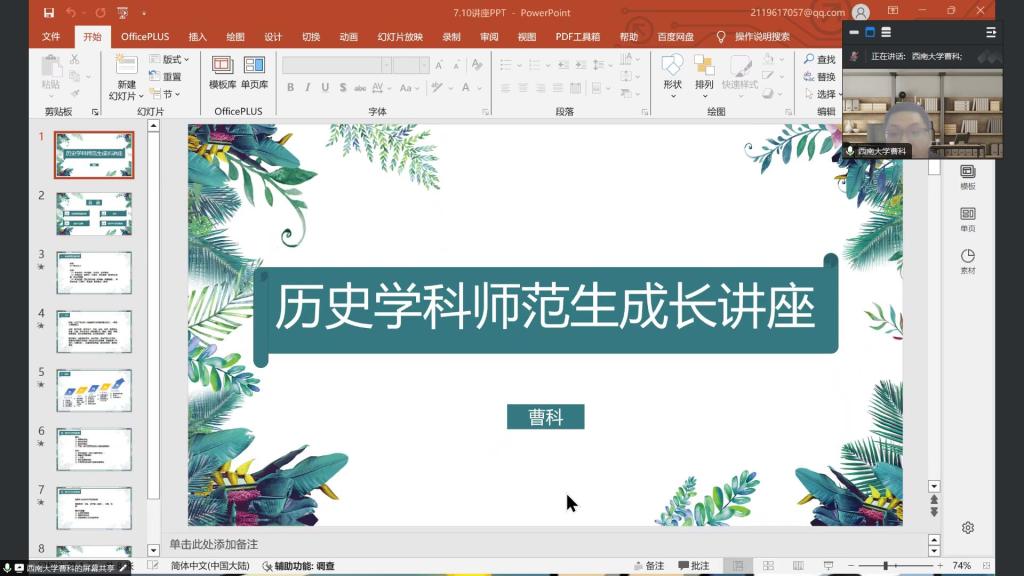Toggle the 批注 comments pane

click(692, 566)
